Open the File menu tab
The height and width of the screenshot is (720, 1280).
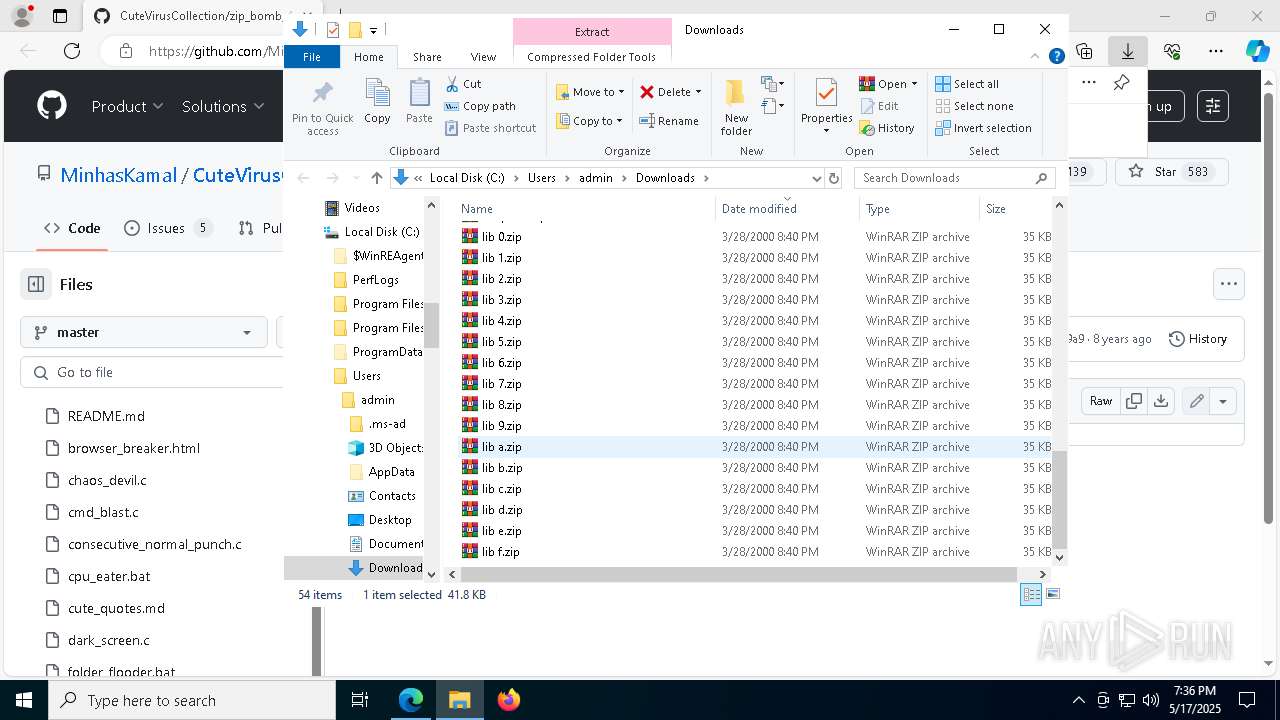312,57
